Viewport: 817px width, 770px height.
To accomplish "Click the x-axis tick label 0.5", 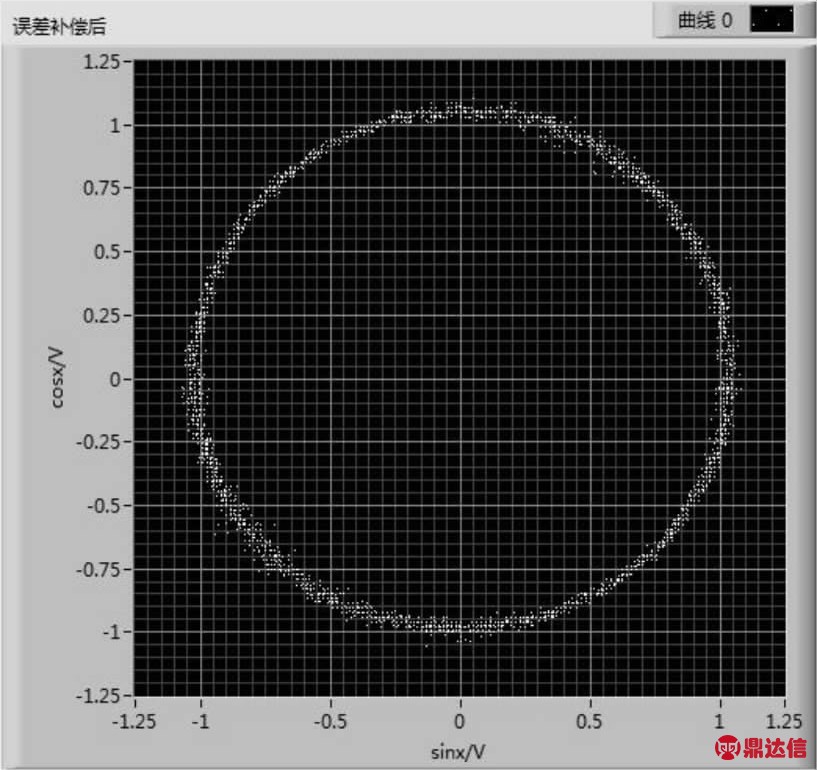I will click(x=589, y=722).
